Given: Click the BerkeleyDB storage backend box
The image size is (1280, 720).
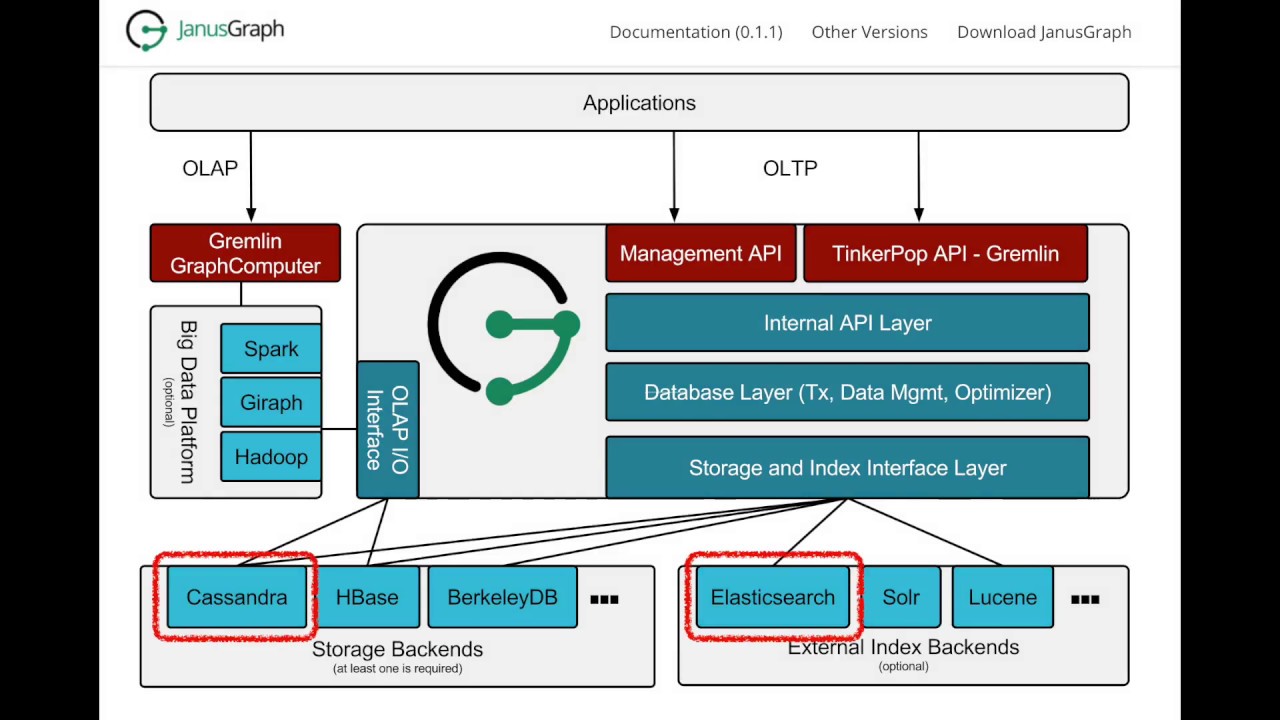Looking at the screenshot, I should (502, 598).
